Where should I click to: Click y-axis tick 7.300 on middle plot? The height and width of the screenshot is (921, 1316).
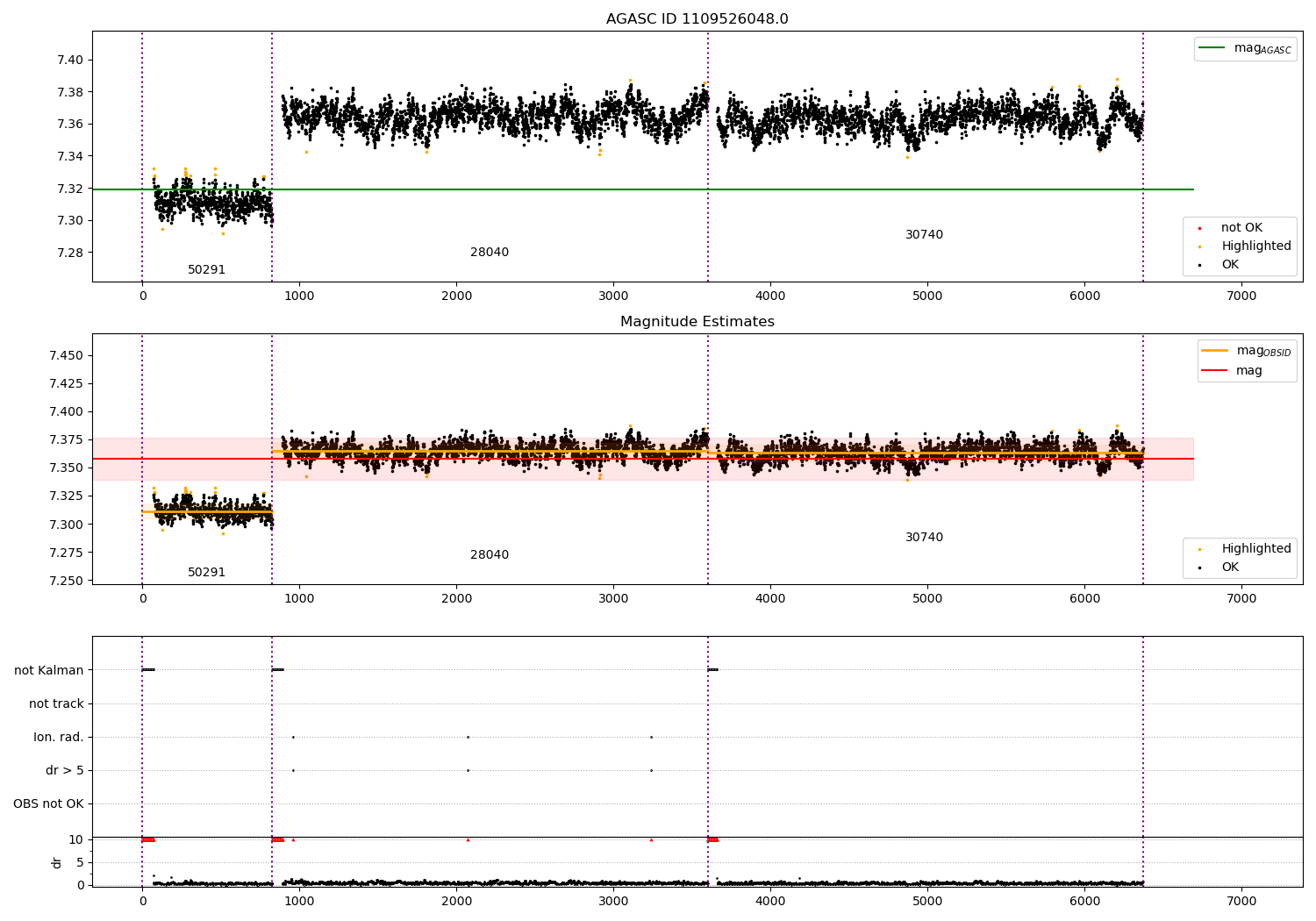[67, 525]
